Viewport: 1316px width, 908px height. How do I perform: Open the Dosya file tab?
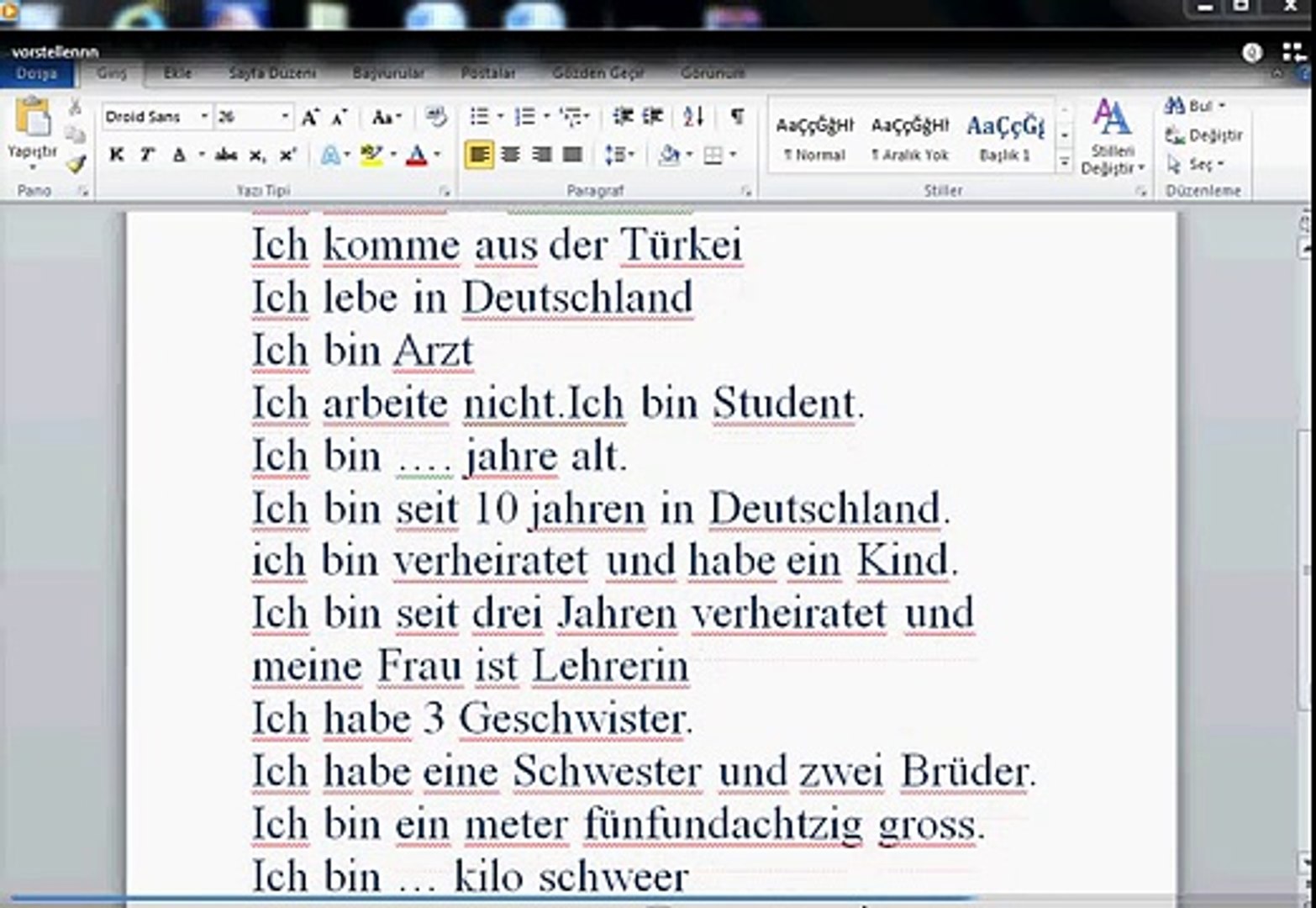click(x=37, y=74)
